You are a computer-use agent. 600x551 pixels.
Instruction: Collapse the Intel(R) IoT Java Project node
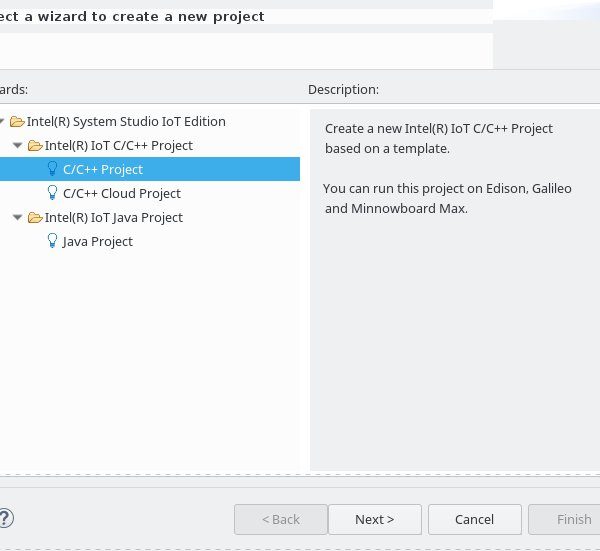17,217
